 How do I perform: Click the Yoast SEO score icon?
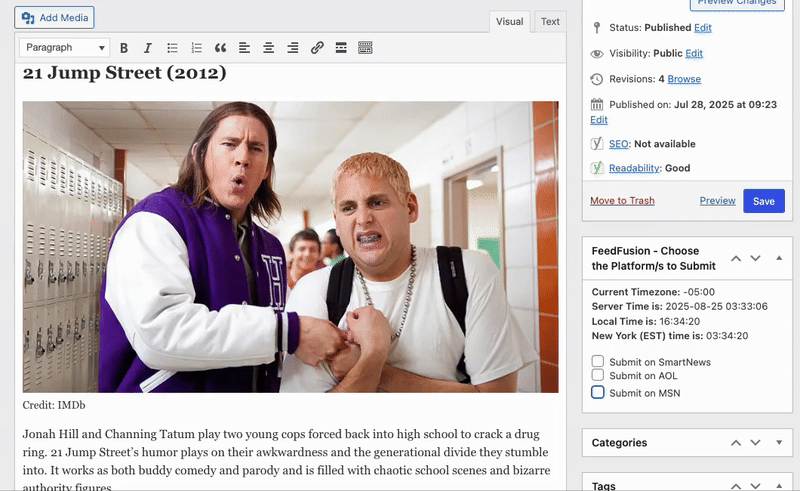[597, 144]
